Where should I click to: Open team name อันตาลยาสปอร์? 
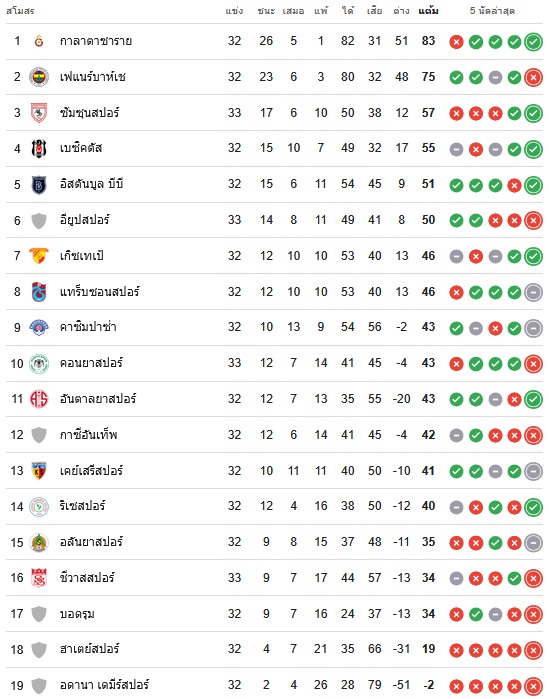[98, 399]
